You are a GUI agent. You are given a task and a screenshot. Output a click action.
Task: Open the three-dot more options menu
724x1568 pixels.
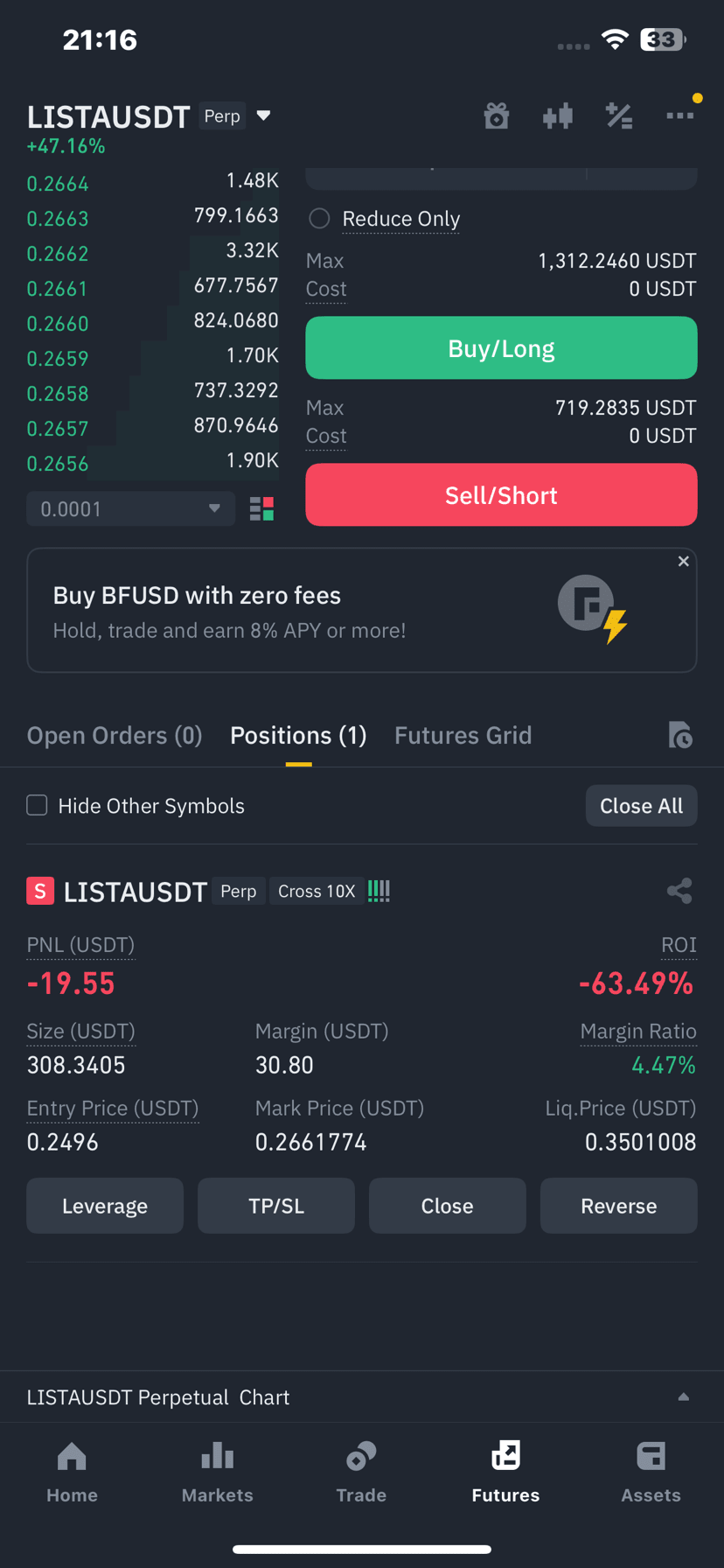click(679, 115)
